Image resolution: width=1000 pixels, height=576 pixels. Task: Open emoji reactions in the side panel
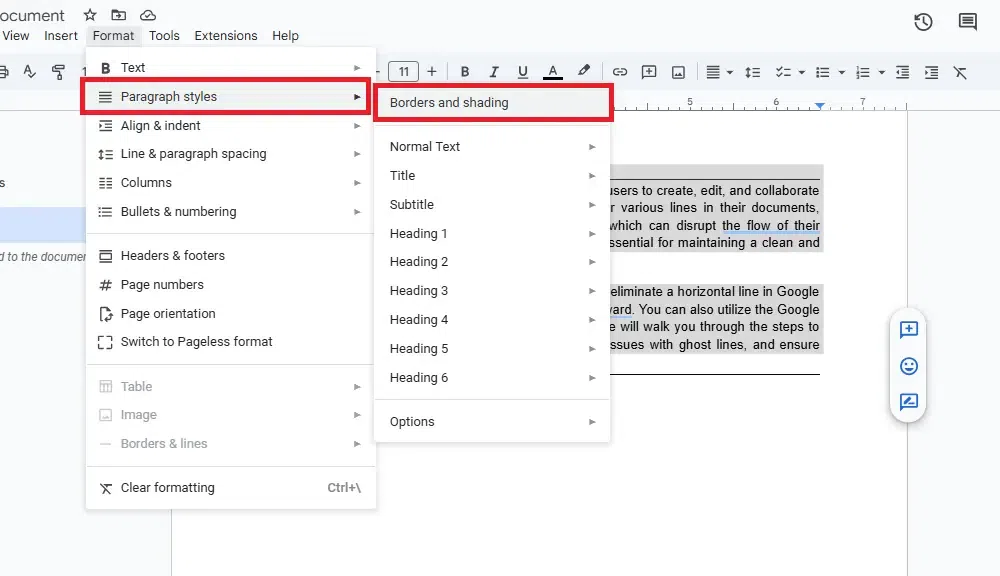pos(908,367)
